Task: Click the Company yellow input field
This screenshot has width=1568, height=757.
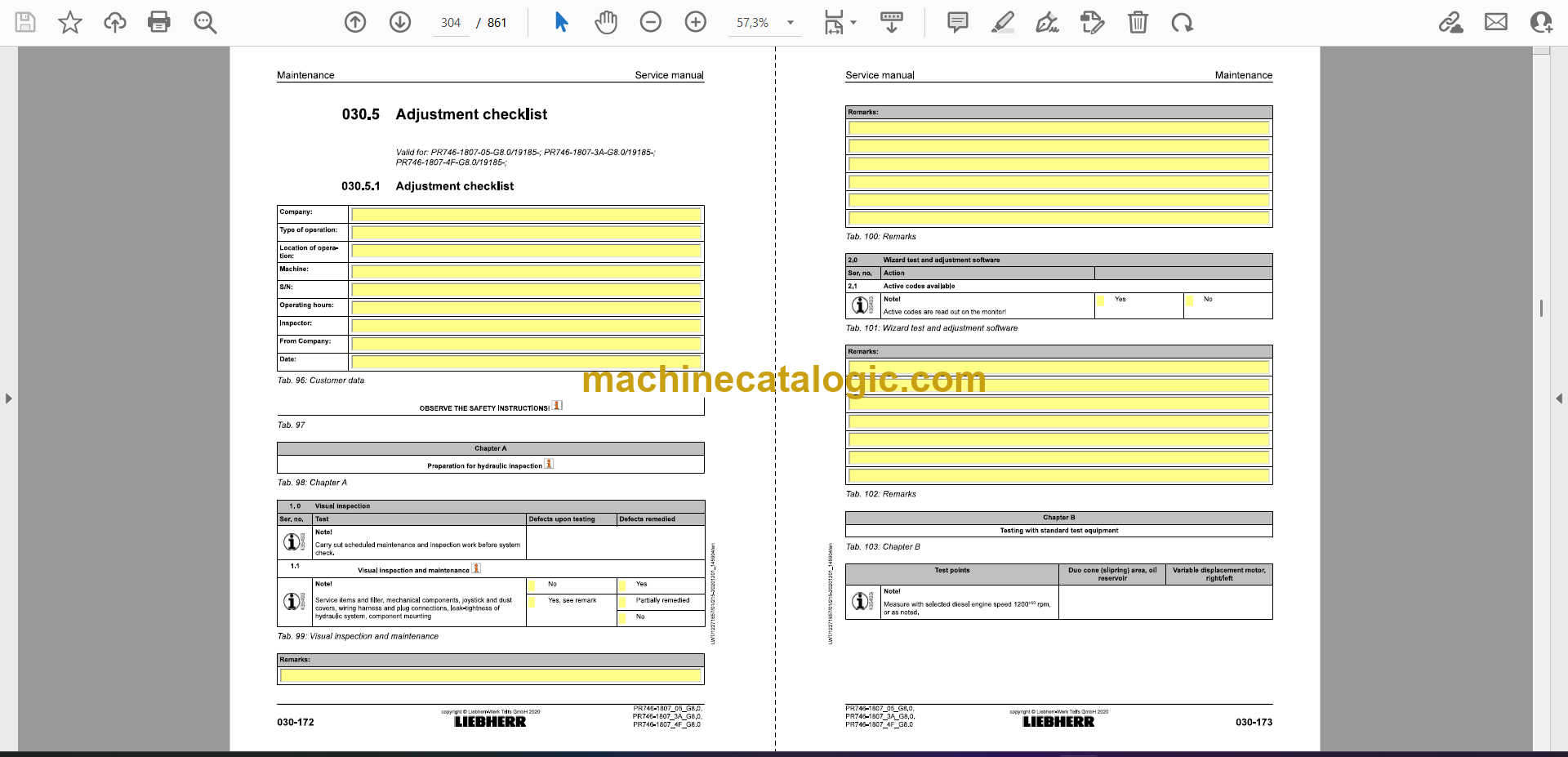Action: (x=526, y=215)
